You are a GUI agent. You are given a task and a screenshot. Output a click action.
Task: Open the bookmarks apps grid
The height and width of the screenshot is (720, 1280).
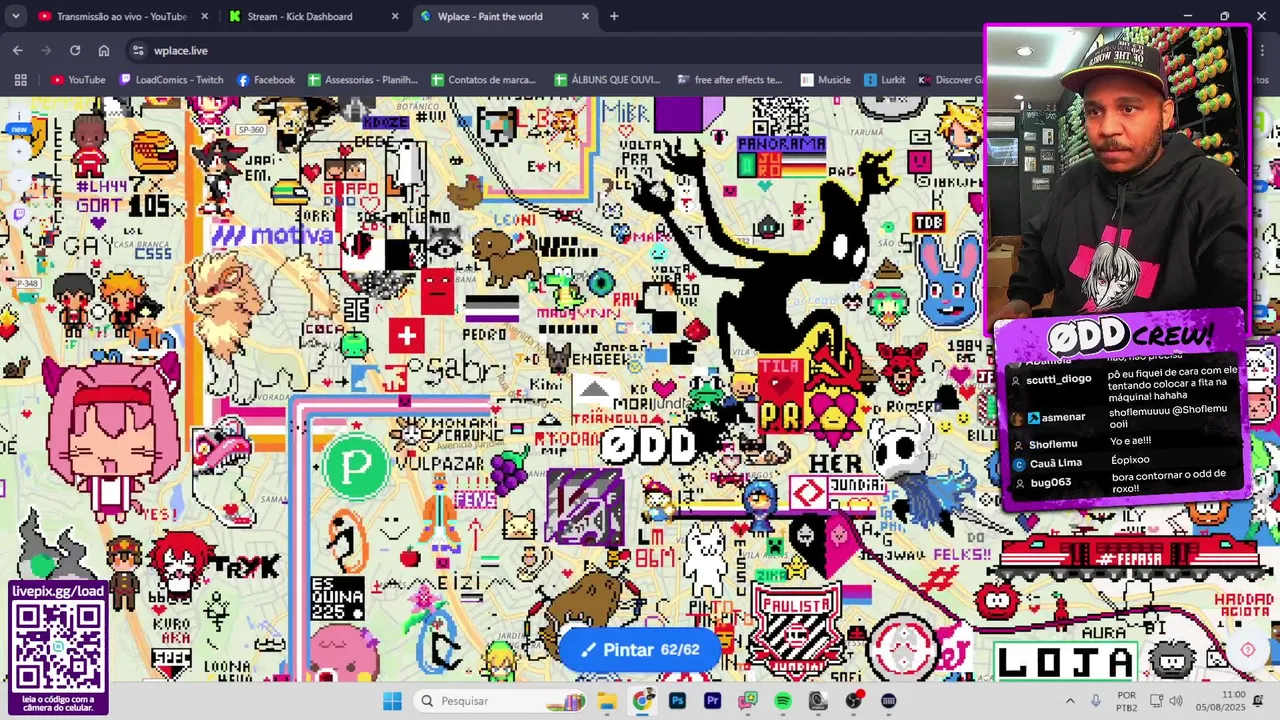point(20,80)
